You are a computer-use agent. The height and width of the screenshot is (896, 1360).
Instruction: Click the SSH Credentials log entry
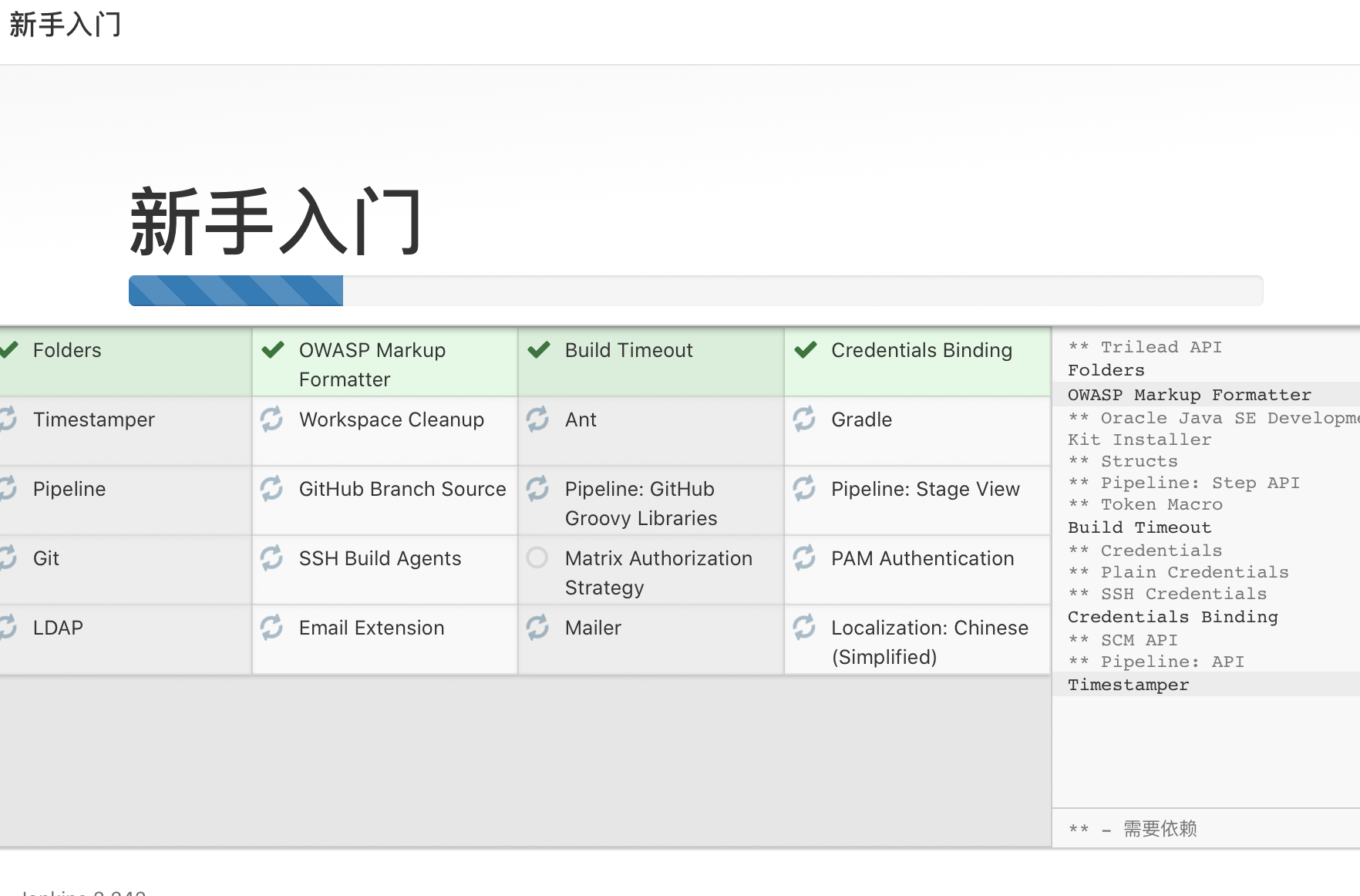[x=1167, y=594]
